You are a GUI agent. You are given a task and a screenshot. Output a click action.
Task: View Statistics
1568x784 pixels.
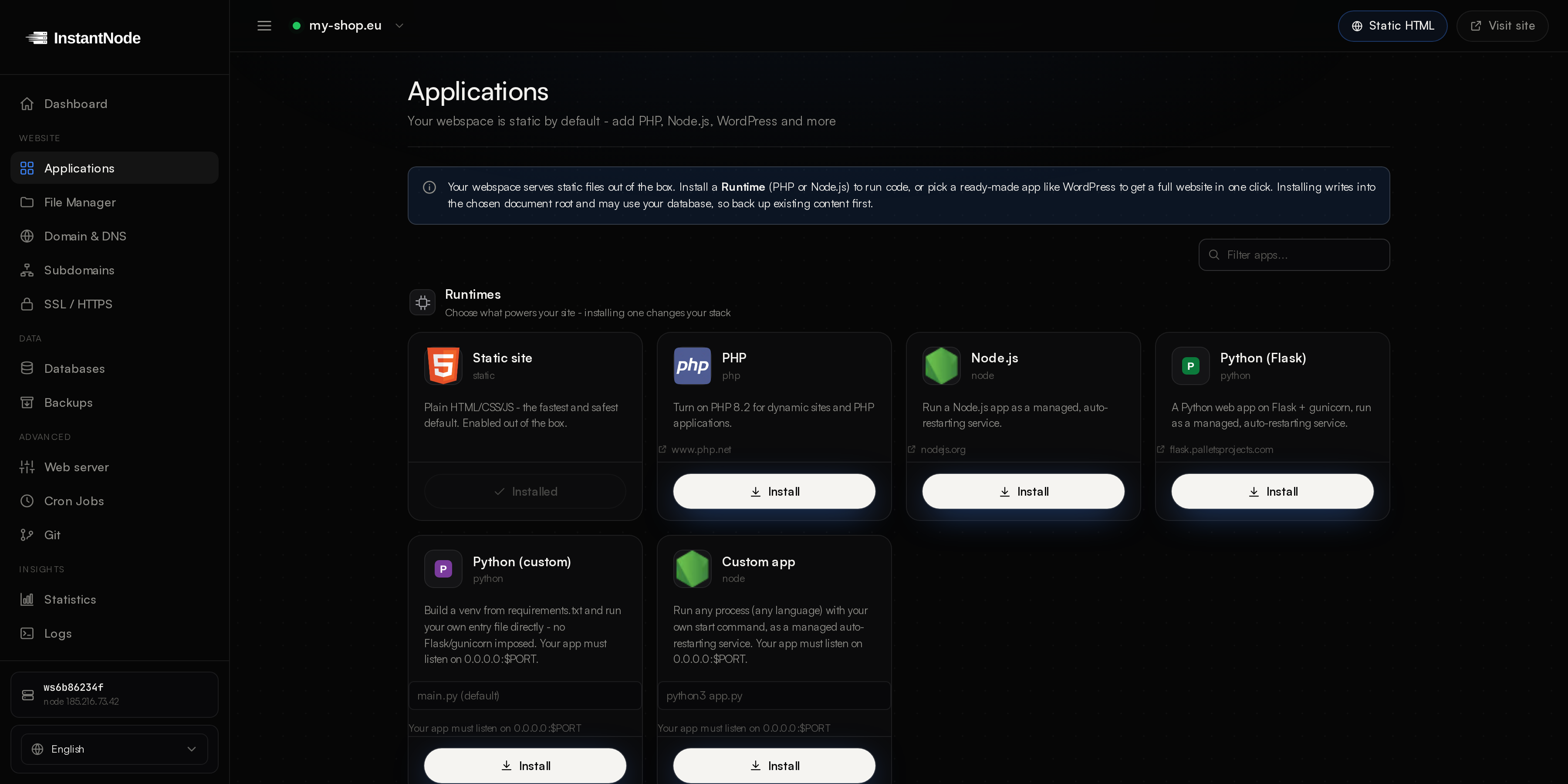115,599
